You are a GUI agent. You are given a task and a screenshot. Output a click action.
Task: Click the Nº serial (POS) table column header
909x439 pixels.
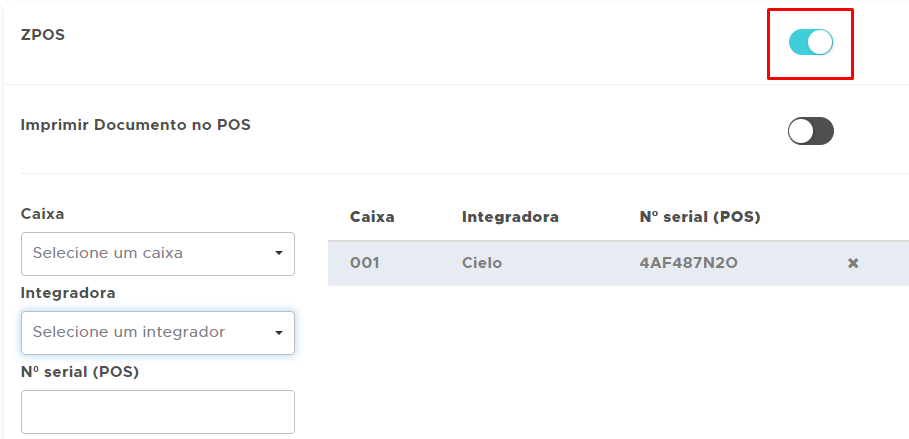tap(700, 216)
